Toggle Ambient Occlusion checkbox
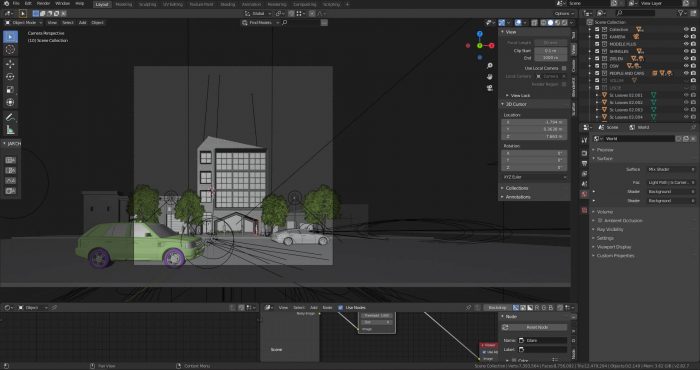The height and width of the screenshot is (370, 700). click(x=600, y=220)
